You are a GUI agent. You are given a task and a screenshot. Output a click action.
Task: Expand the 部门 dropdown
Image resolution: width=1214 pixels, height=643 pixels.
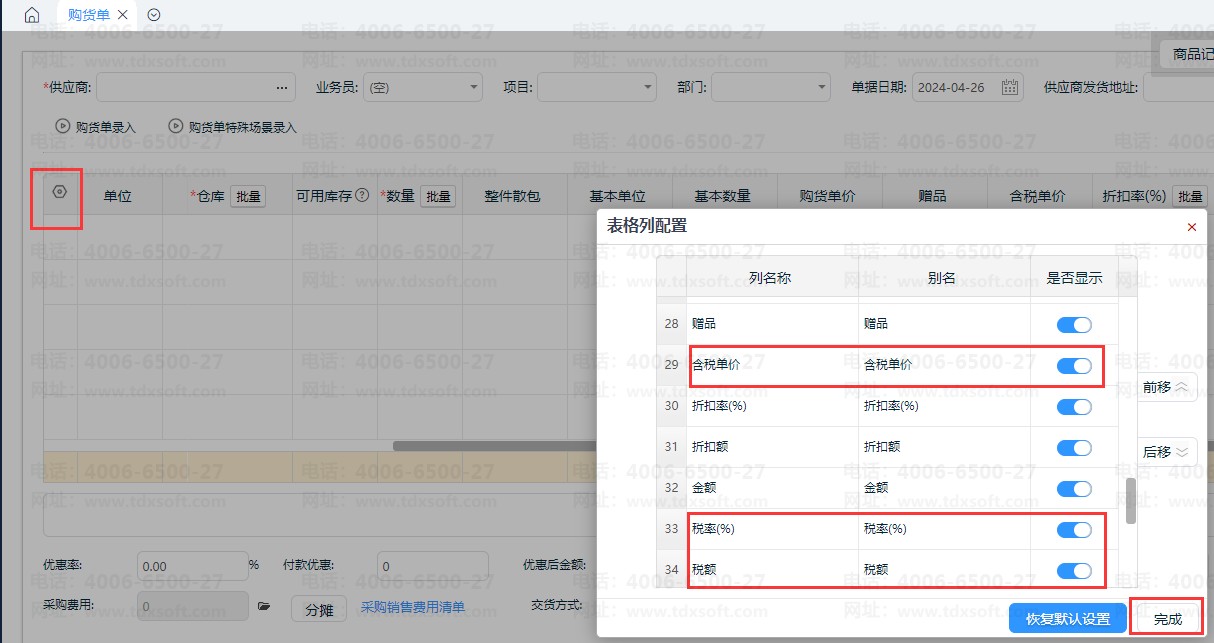click(820, 88)
